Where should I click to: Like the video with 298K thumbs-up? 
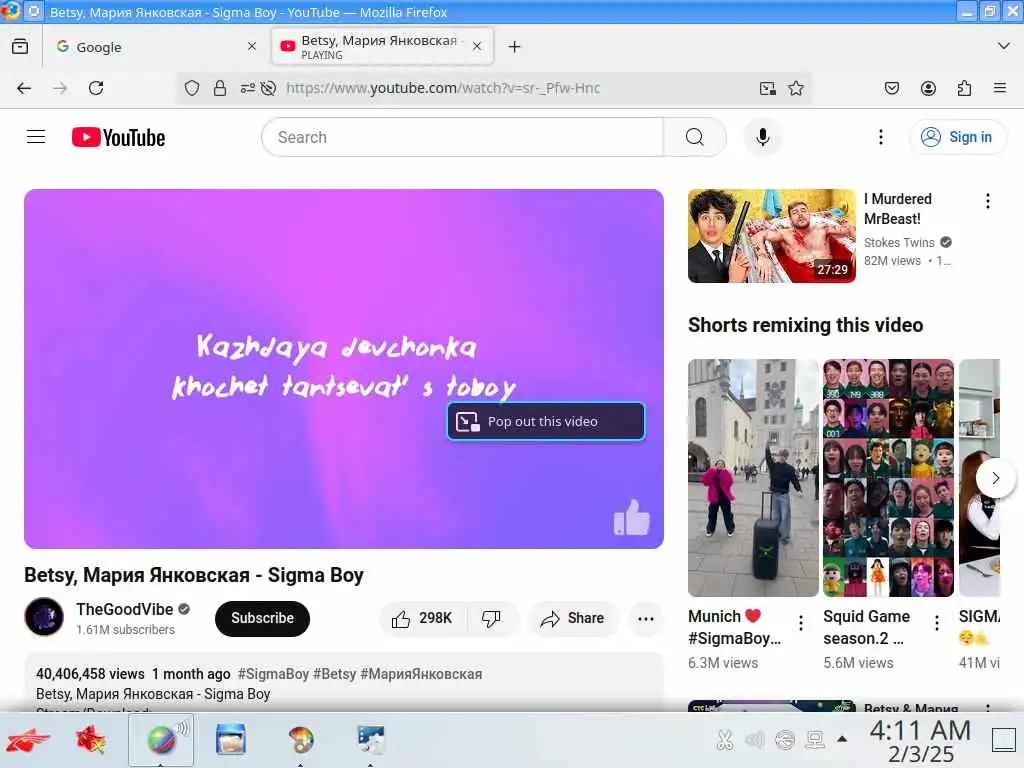(423, 618)
